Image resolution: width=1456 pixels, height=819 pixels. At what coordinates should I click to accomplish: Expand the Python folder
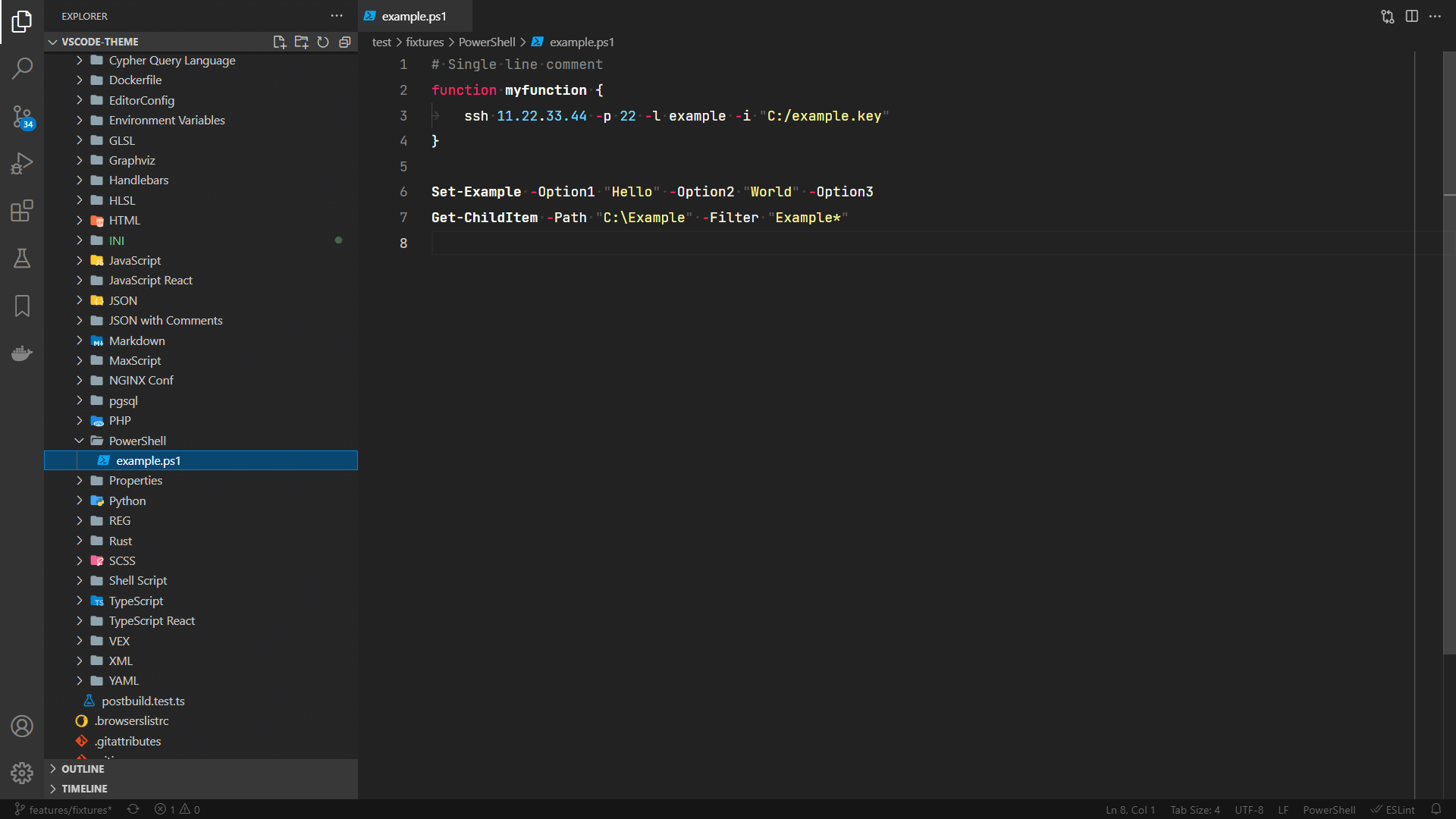click(x=127, y=500)
